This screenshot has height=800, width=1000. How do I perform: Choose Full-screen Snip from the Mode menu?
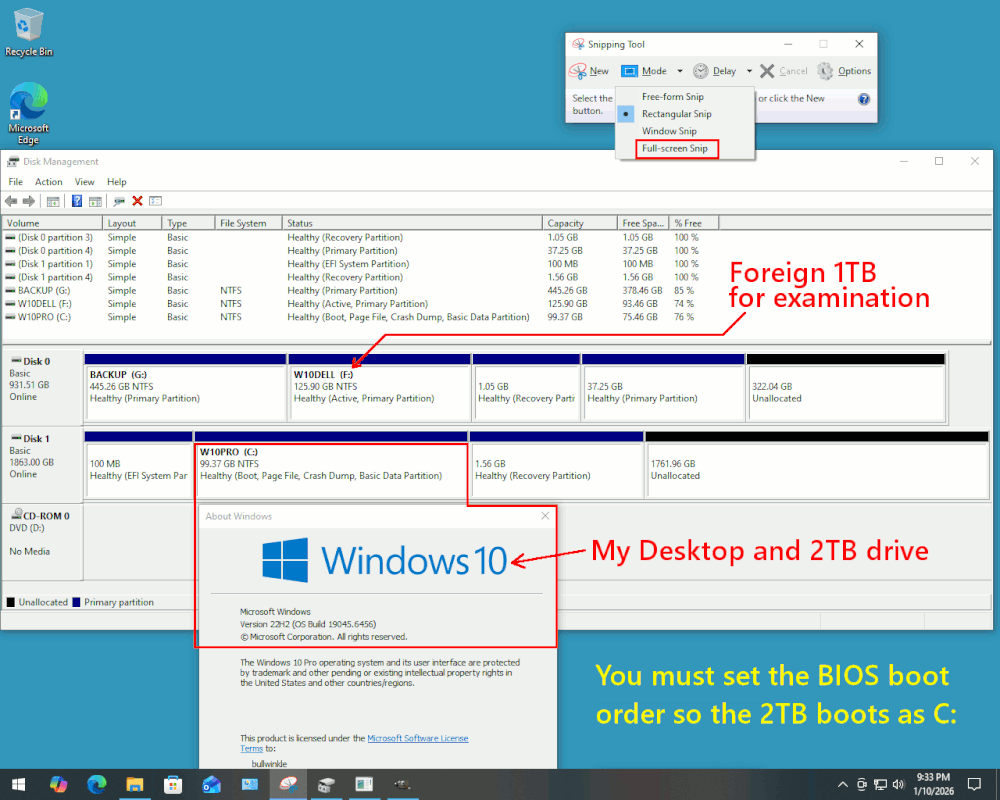[675, 148]
